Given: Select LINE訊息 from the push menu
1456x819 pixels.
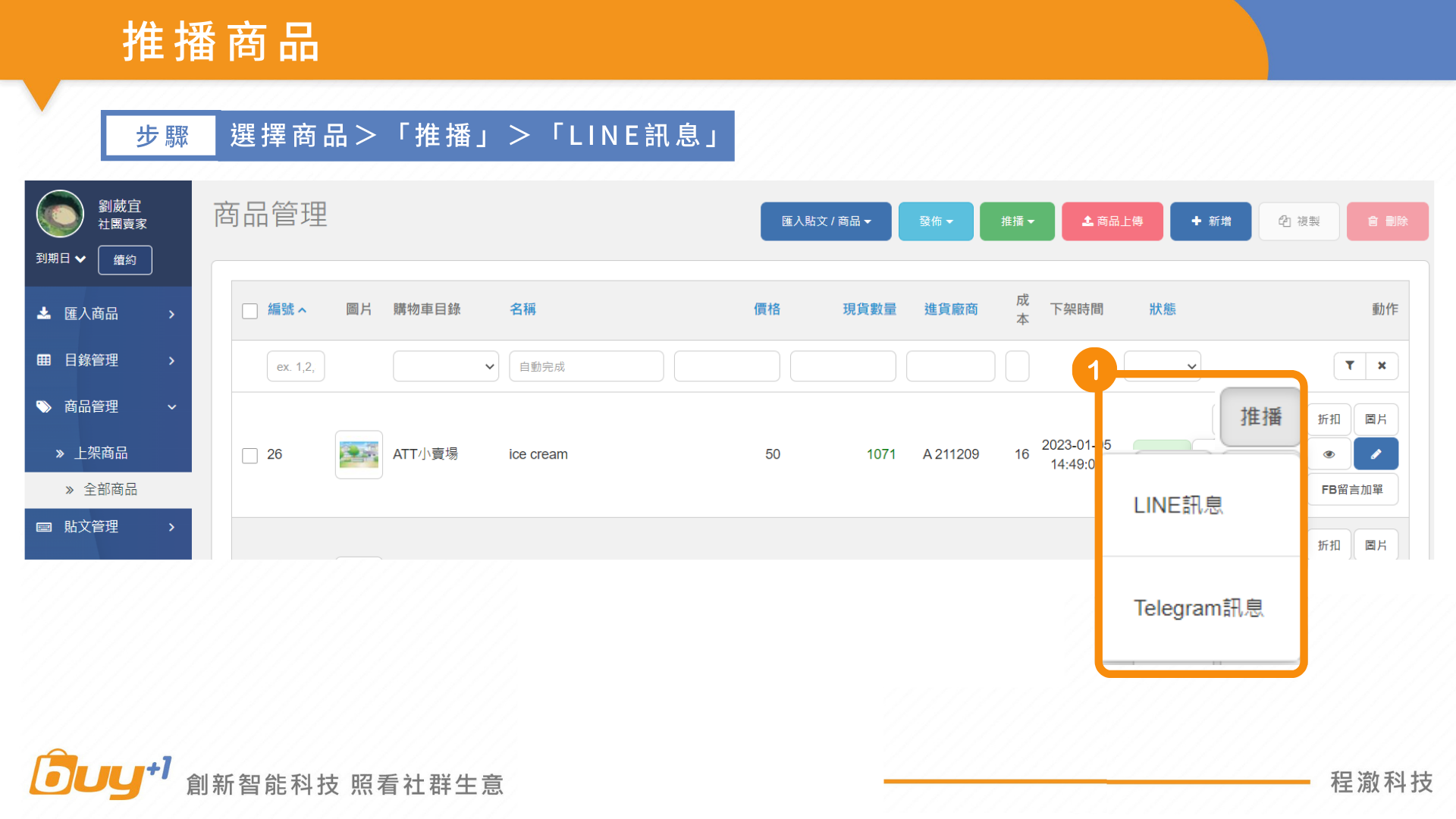Looking at the screenshot, I should coord(1178,505).
